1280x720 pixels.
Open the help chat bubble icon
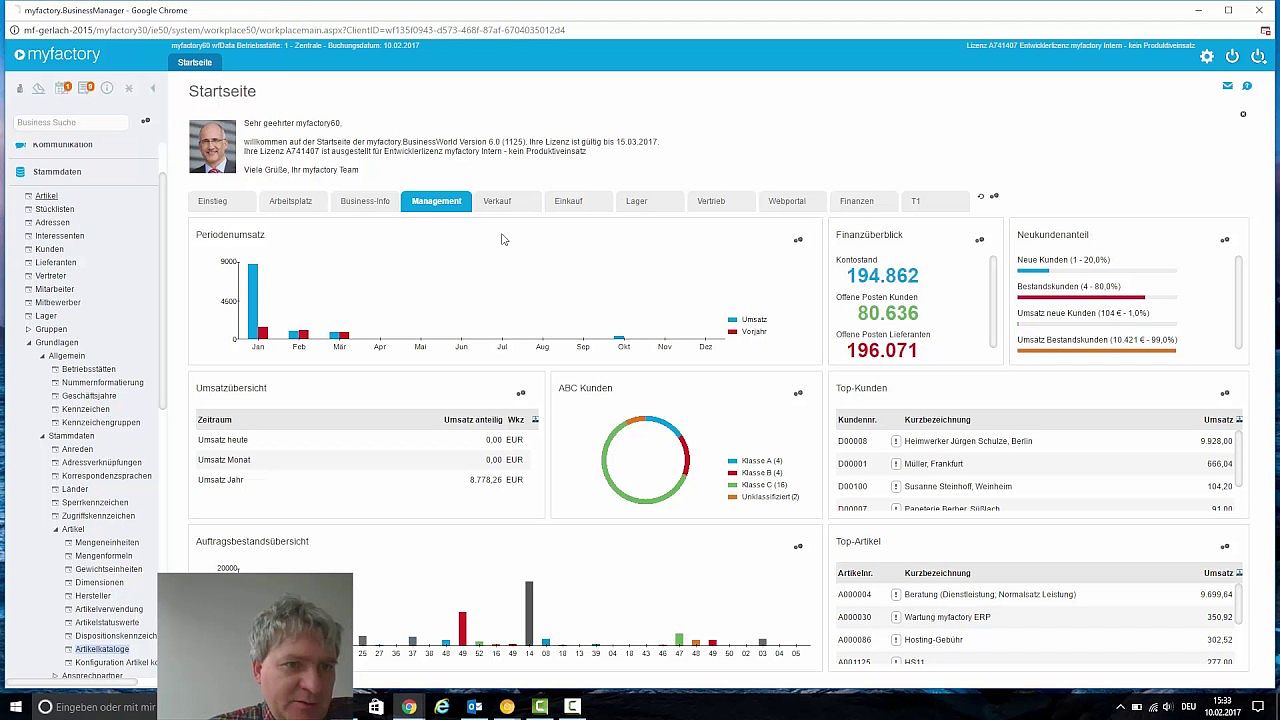click(x=1247, y=86)
